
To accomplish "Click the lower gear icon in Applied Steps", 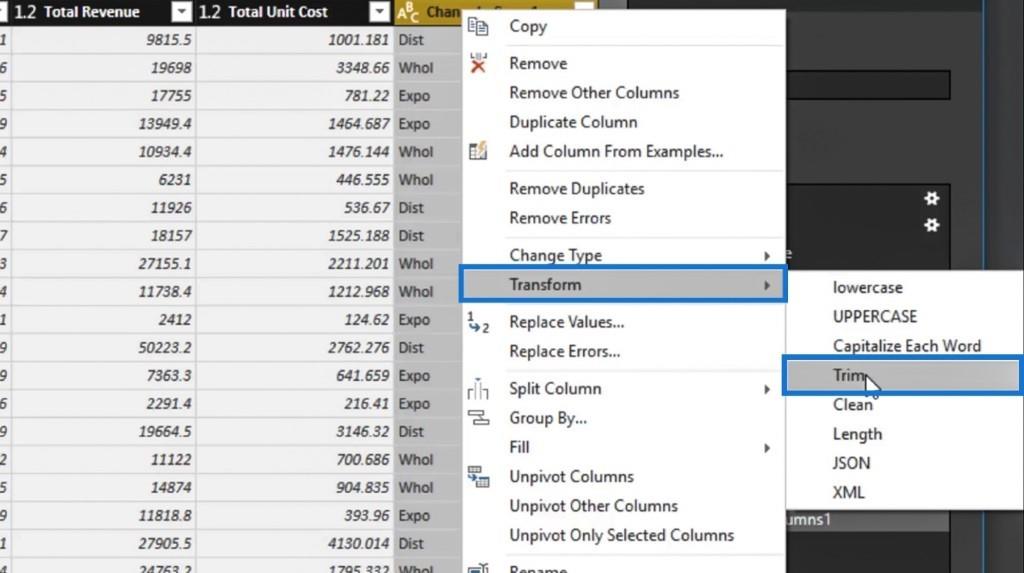I will tap(932, 225).
